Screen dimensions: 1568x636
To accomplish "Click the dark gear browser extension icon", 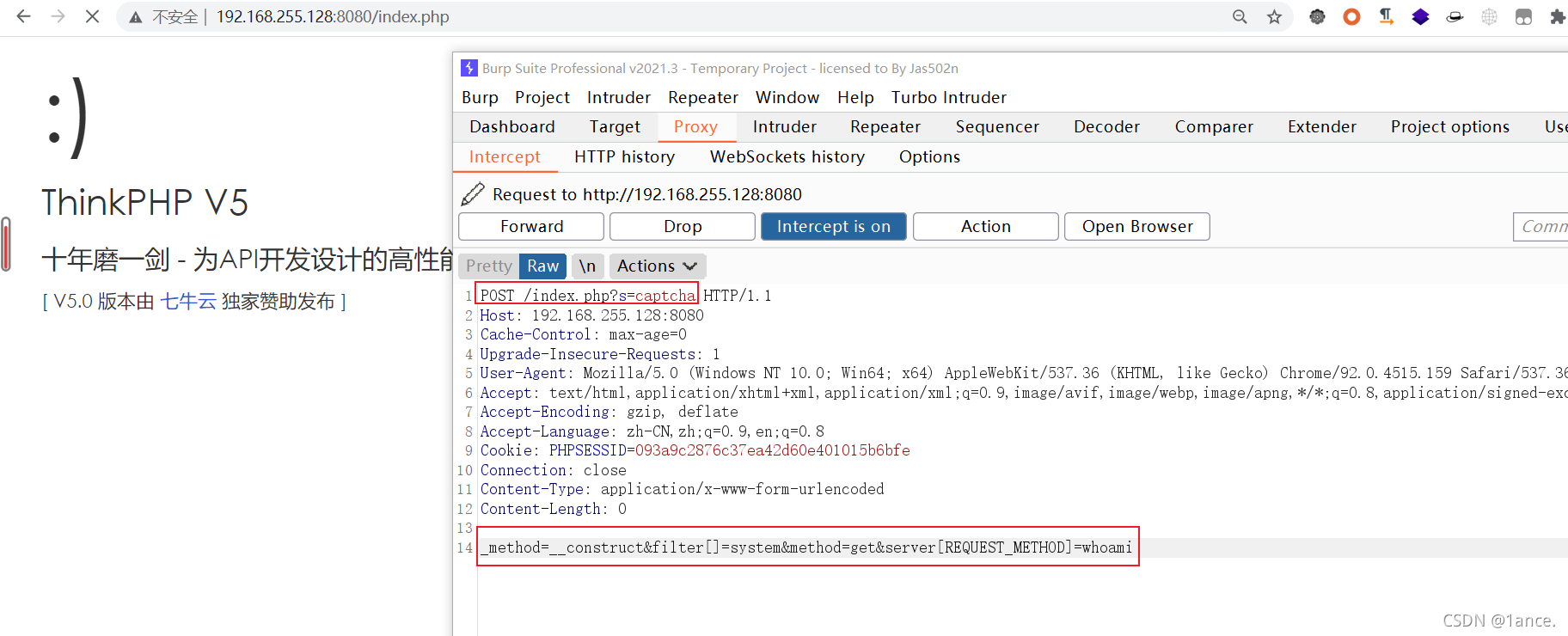I will [1317, 16].
